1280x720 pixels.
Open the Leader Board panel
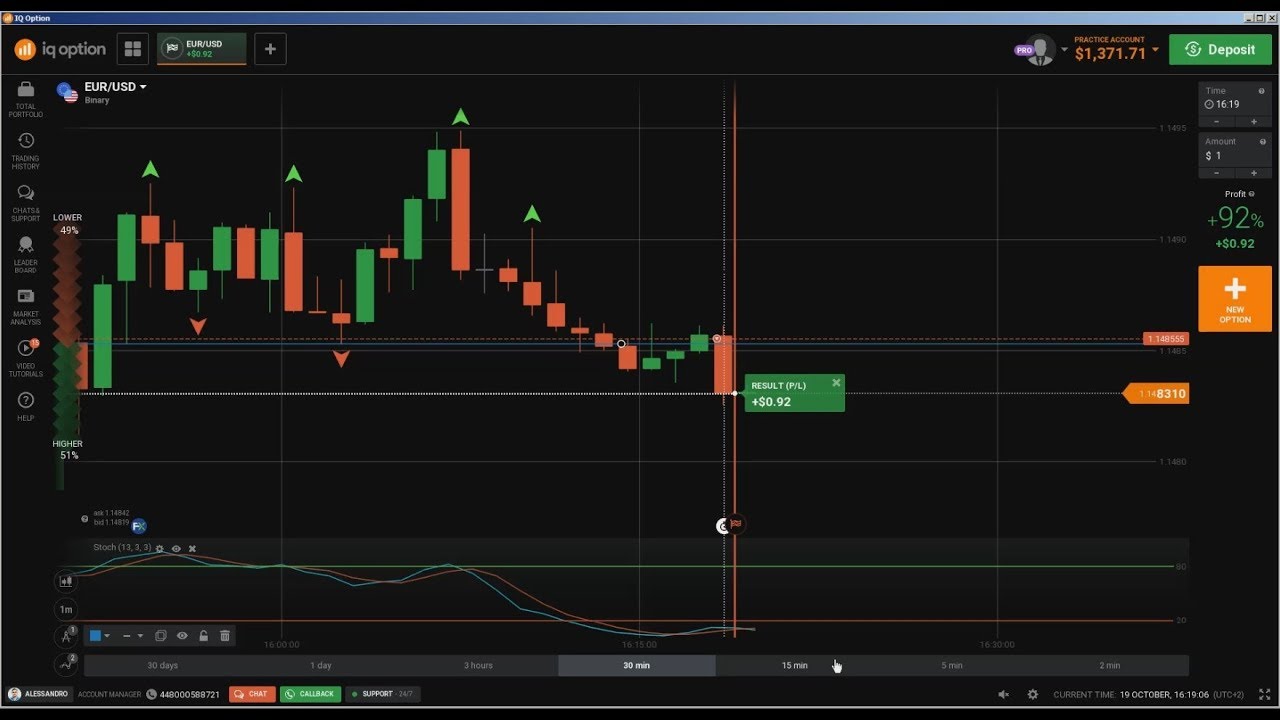coord(26,254)
